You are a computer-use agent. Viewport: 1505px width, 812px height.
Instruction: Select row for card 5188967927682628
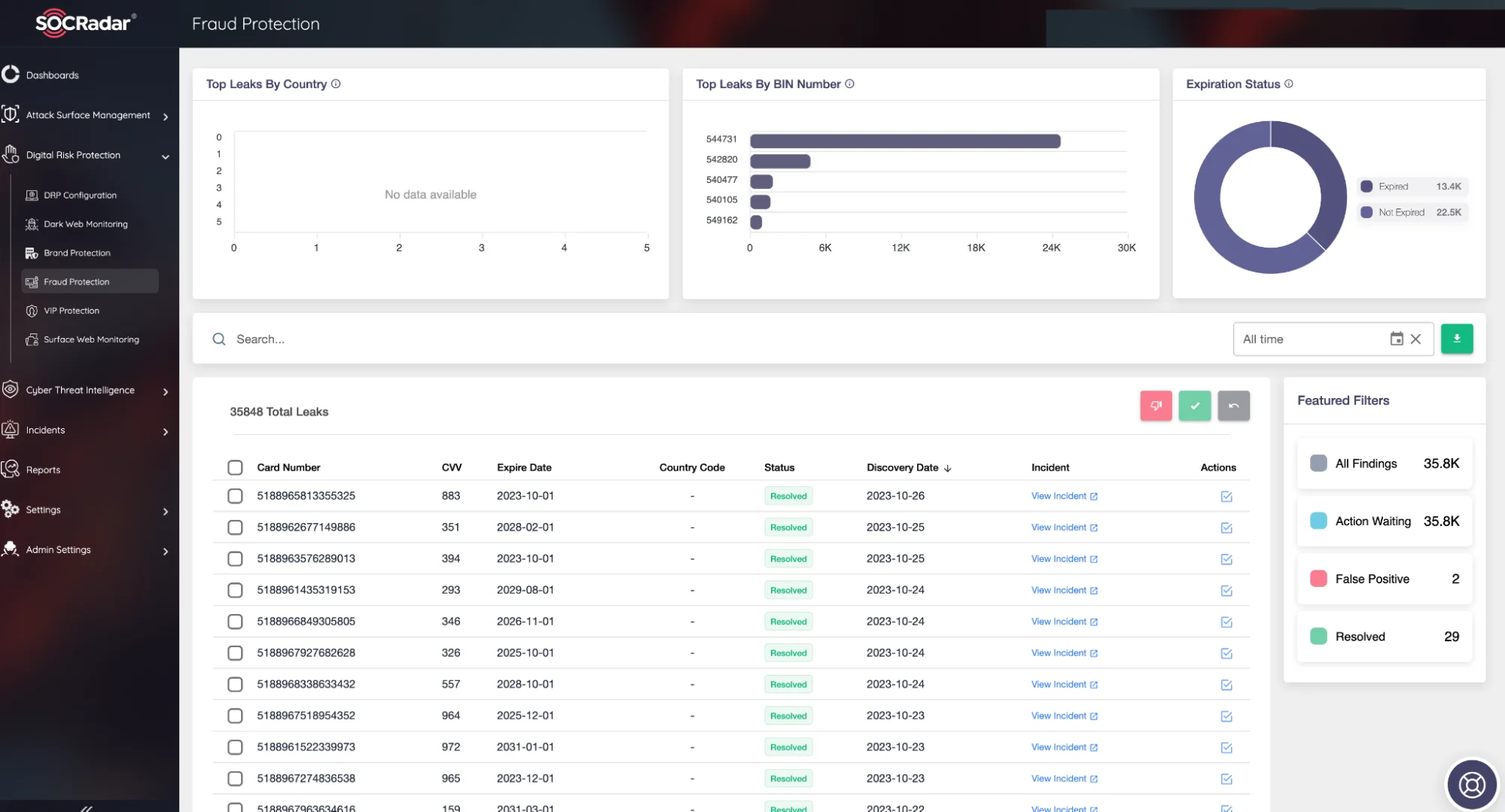coord(235,653)
